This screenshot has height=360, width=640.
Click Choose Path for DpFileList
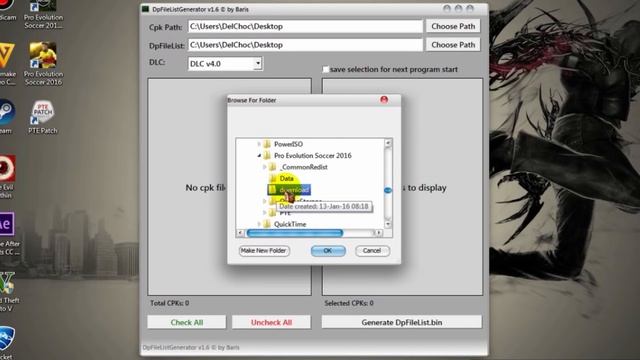coord(453,45)
